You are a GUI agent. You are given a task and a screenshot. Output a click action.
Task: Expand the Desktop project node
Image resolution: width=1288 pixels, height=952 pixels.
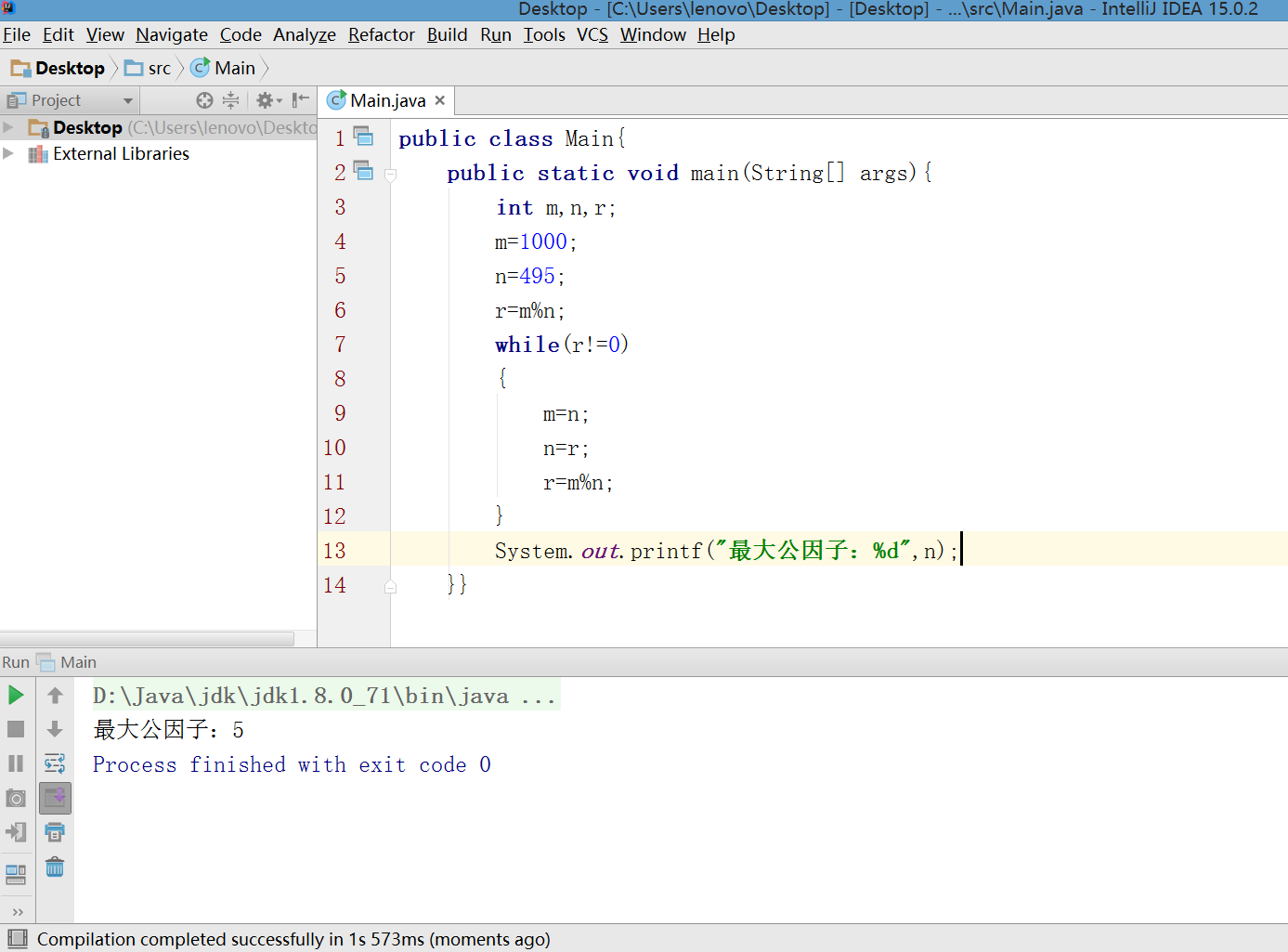click(8, 126)
